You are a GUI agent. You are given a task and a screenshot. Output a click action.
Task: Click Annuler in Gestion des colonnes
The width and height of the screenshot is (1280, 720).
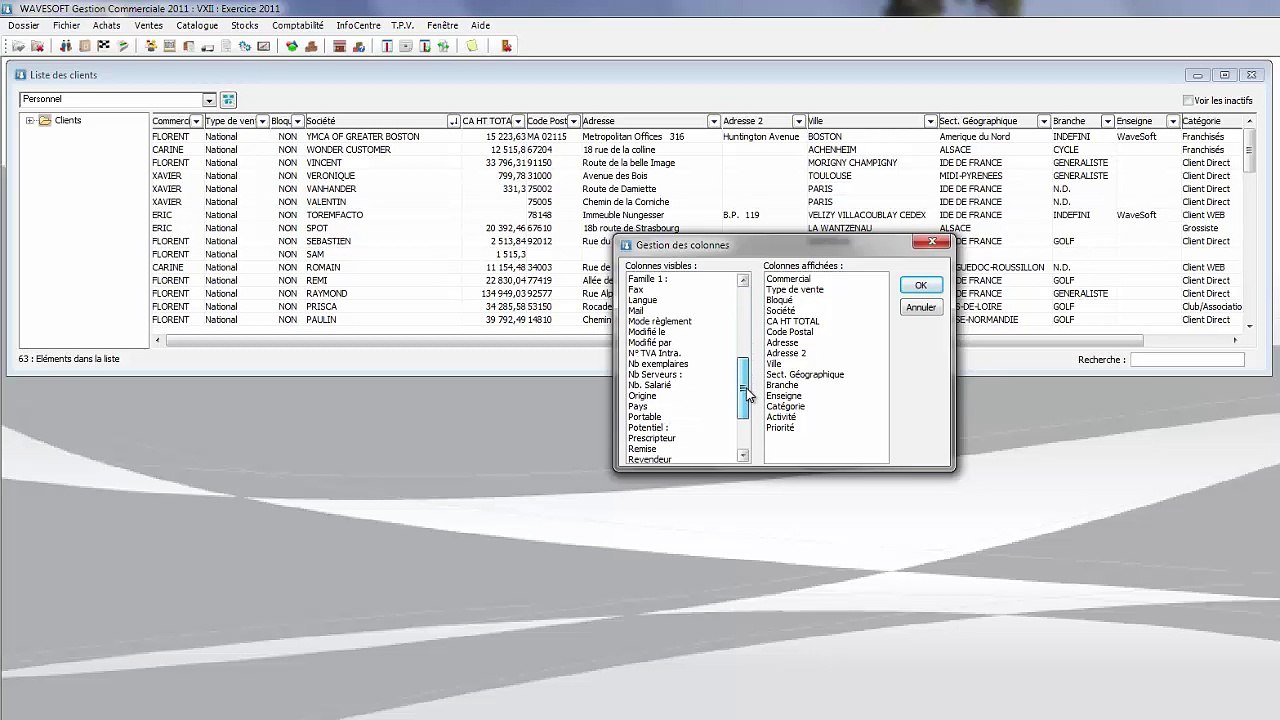click(921, 307)
